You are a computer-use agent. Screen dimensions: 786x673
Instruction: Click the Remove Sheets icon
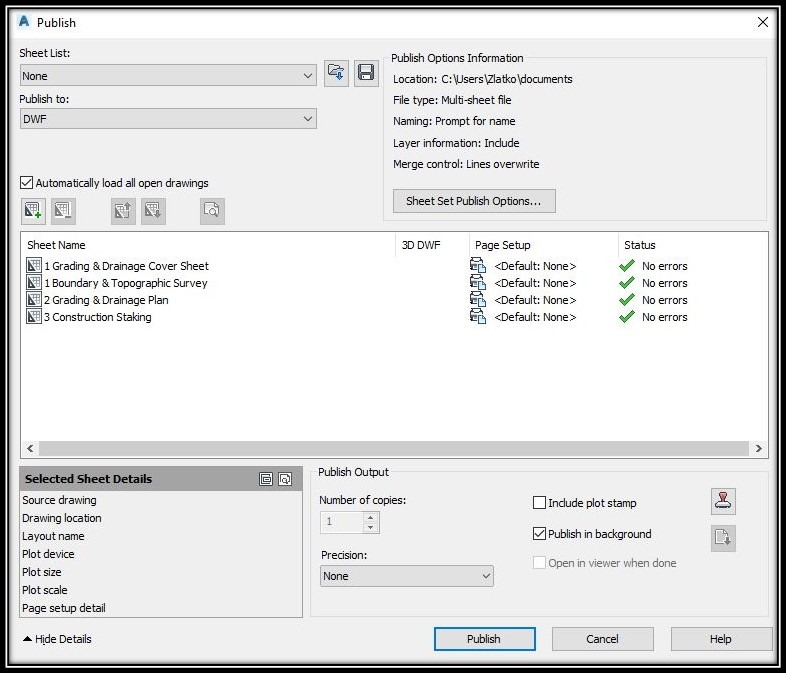tap(63, 210)
